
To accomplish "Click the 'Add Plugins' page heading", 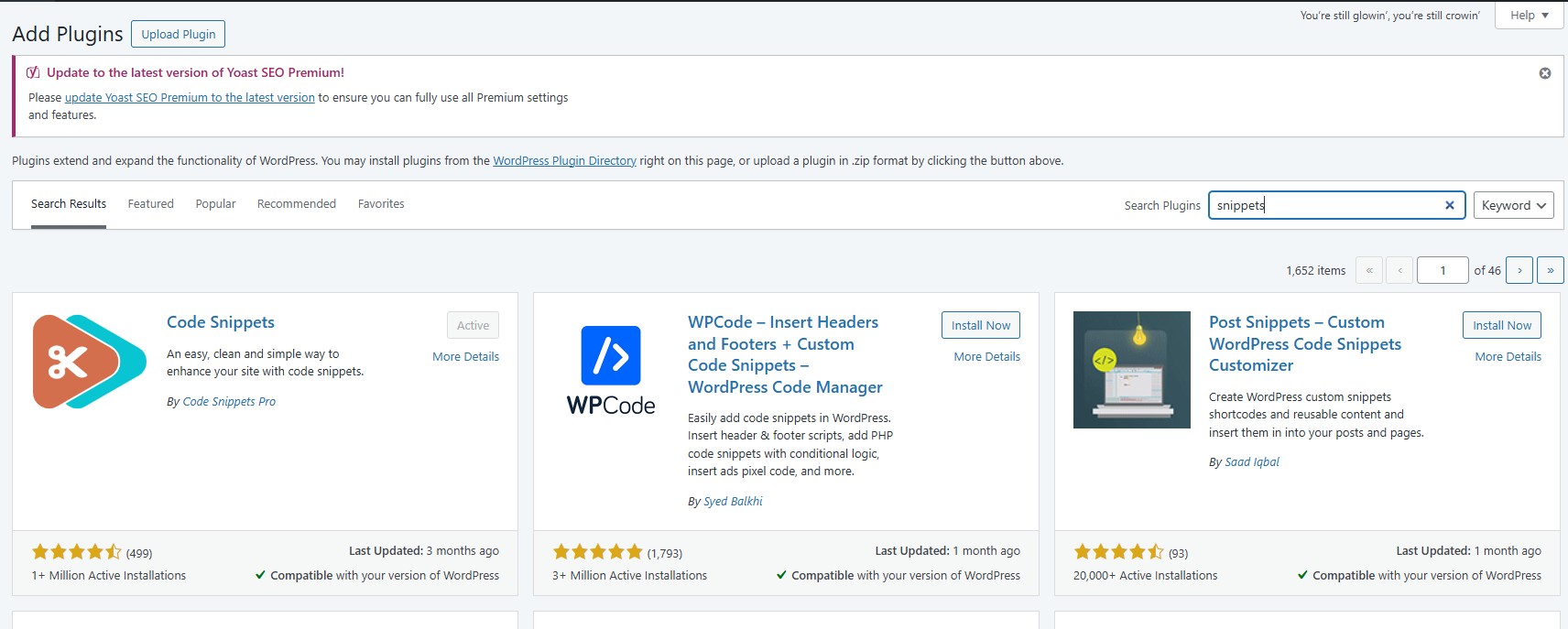I will [68, 34].
